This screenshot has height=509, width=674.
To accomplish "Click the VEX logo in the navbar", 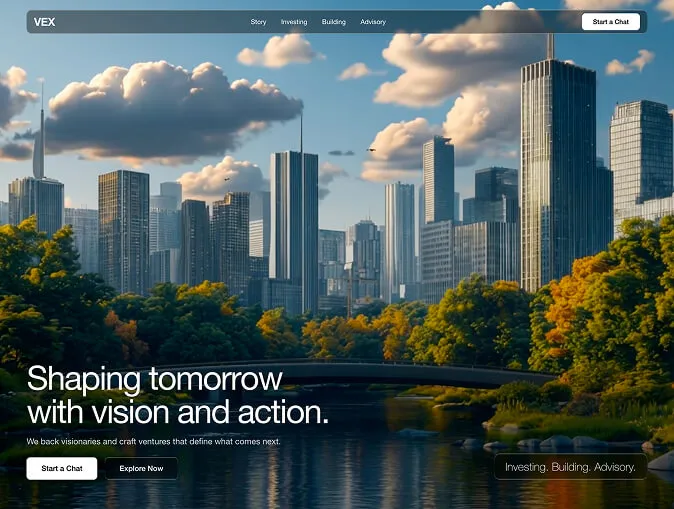I will coord(44,22).
